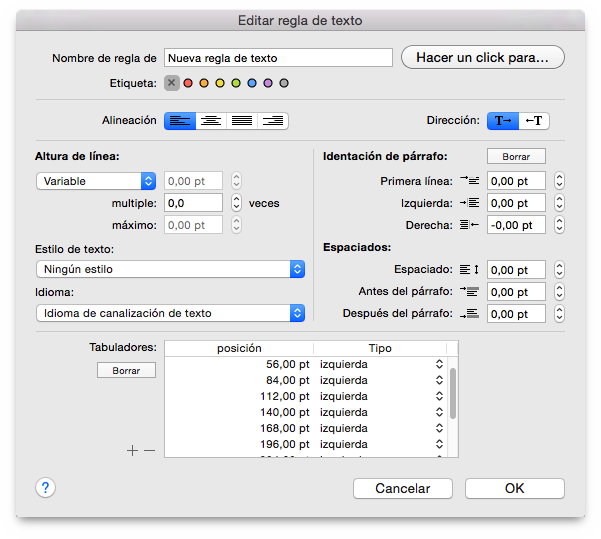Select right text alignment

point(273,121)
